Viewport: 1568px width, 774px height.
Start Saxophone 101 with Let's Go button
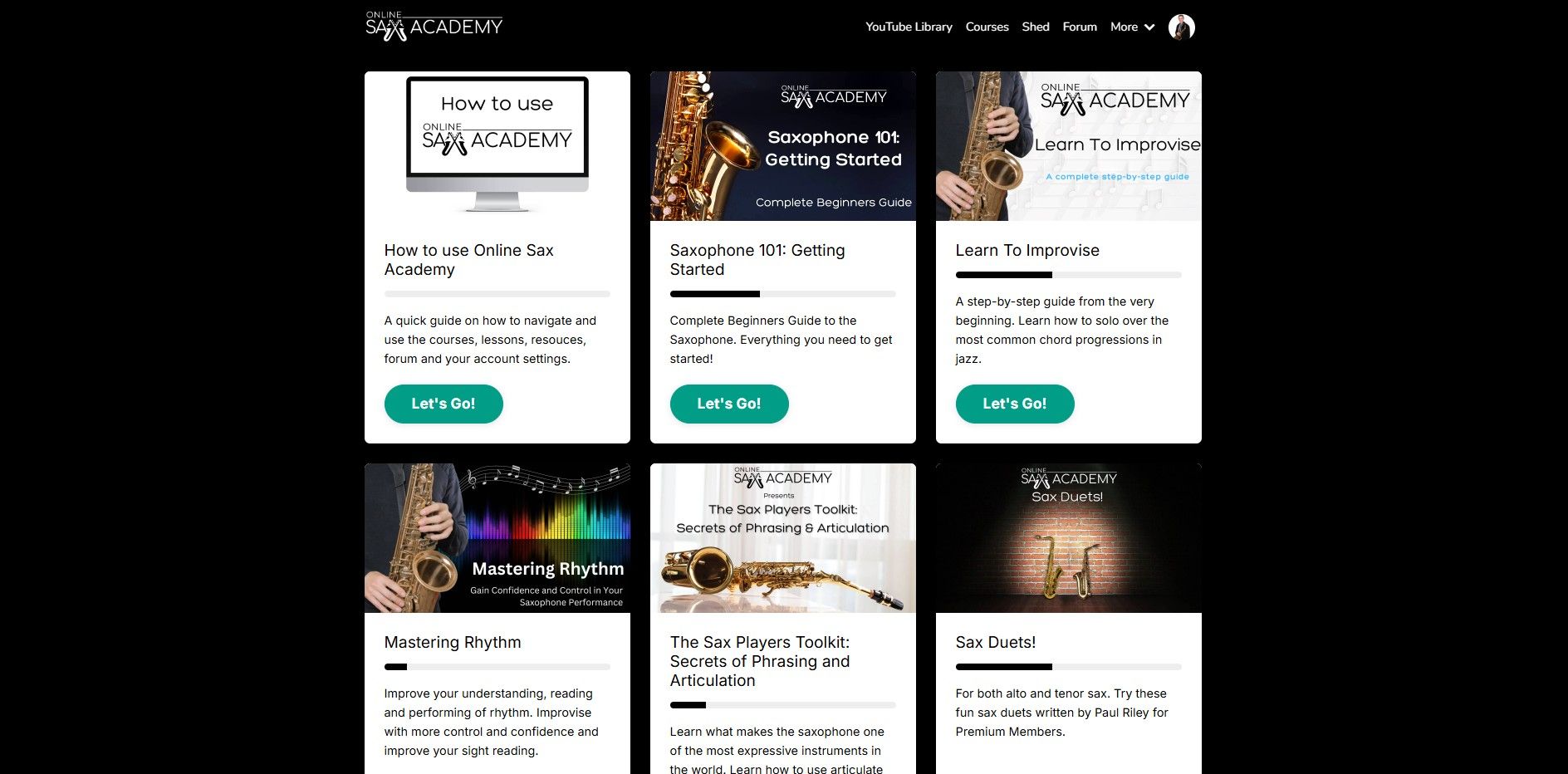coord(729,404)
